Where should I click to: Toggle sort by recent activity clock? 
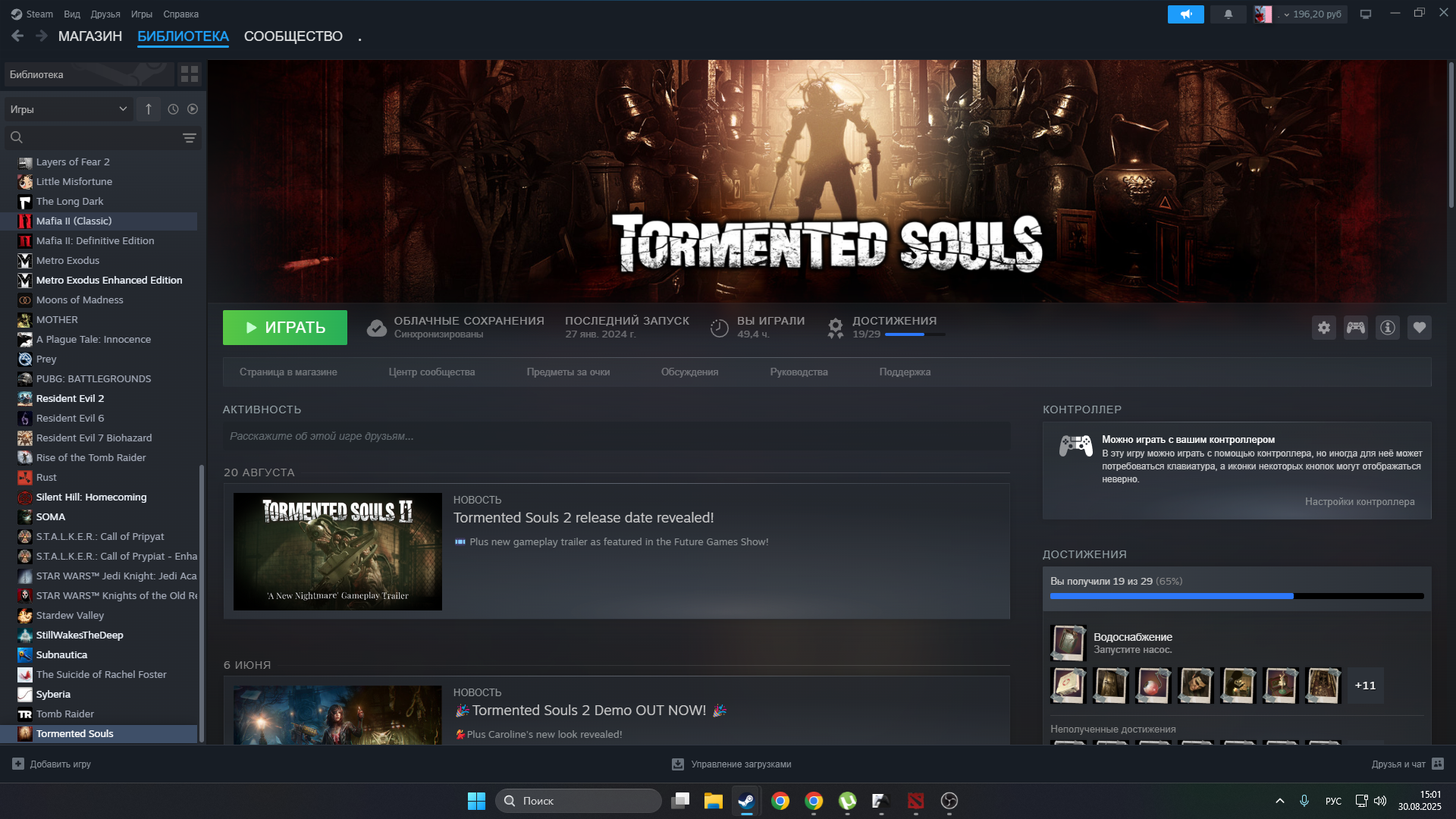tap(173, 109)
